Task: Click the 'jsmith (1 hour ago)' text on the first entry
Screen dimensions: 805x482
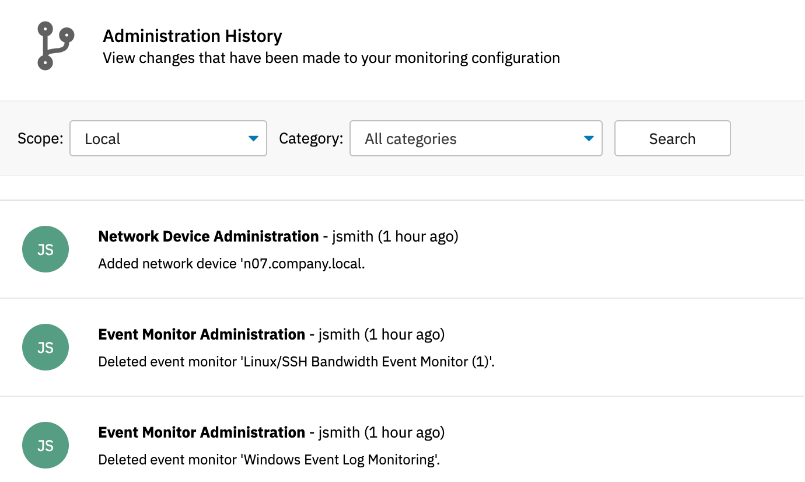Action: (x=395, y=236)
